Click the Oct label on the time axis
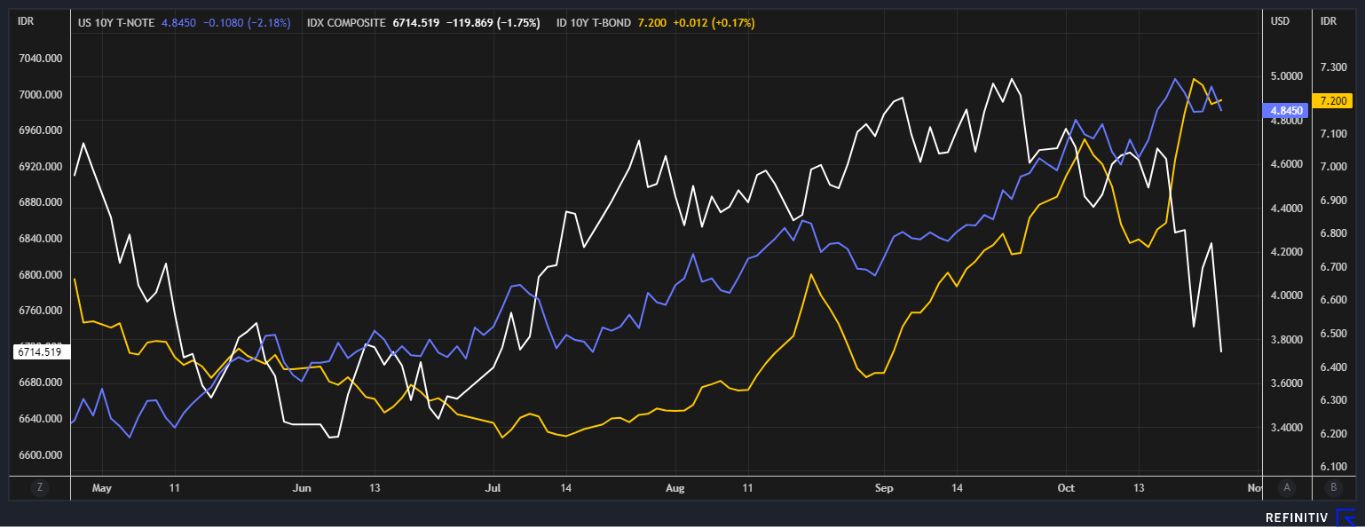 pos(1067,488)
